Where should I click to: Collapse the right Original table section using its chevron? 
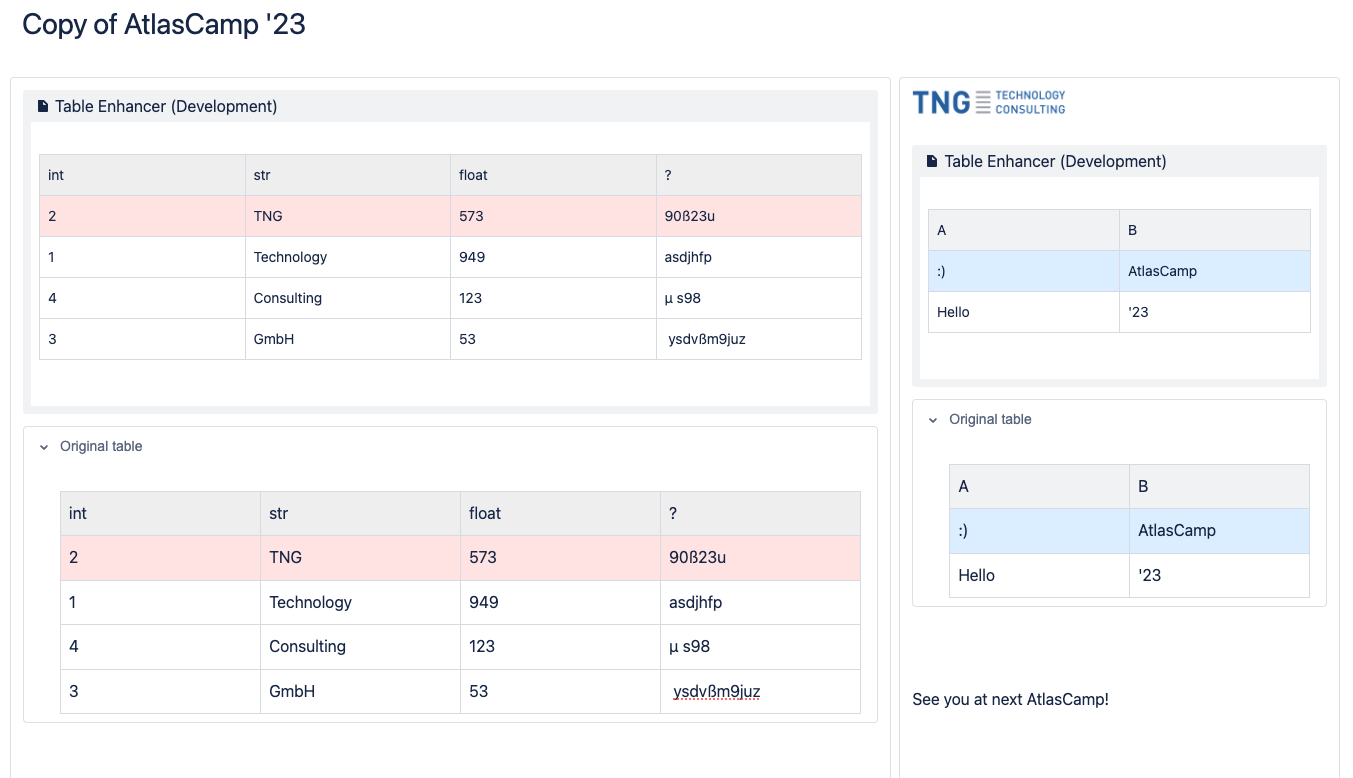point(933,420)
